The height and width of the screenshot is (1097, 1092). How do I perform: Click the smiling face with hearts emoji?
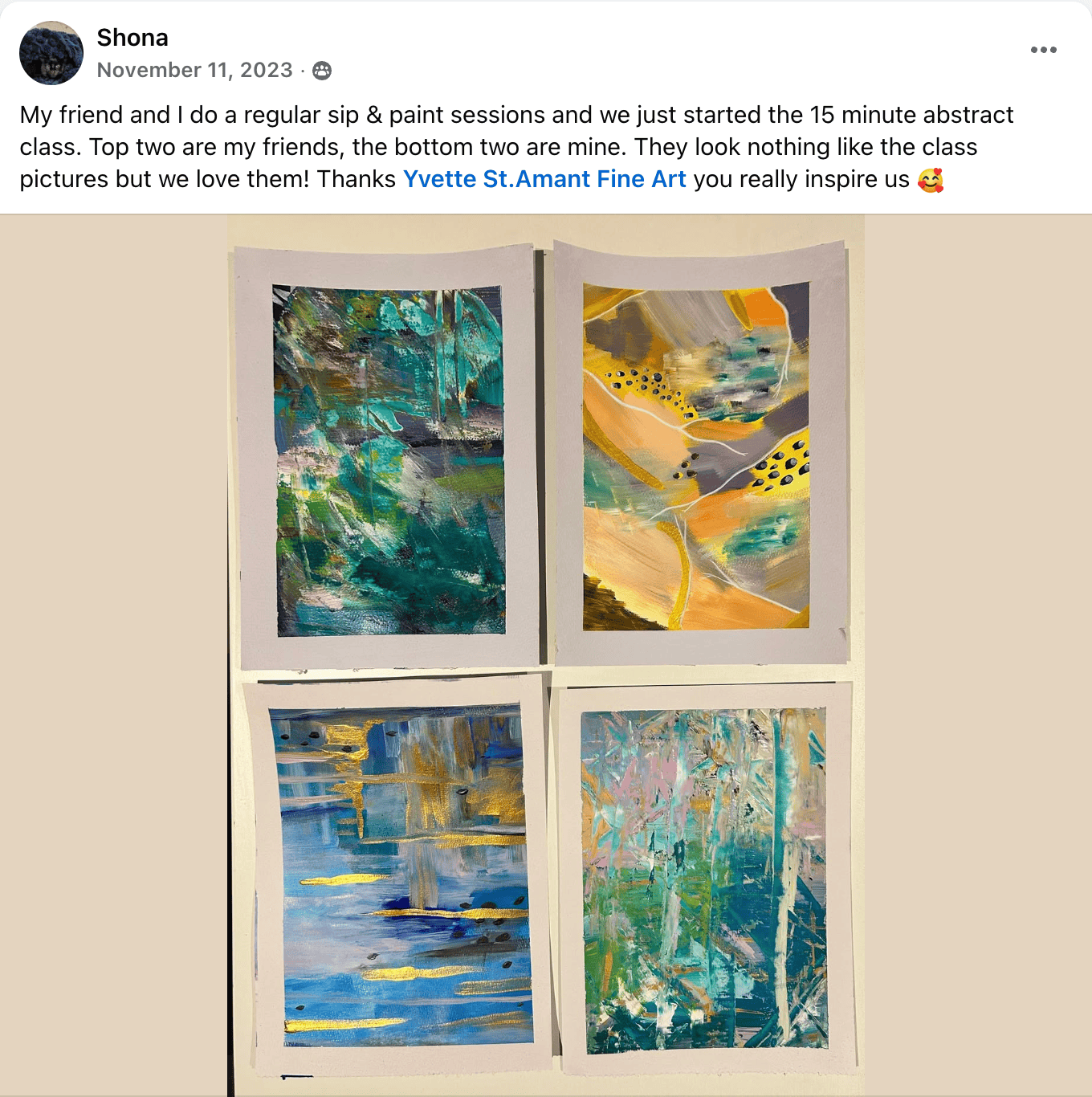point(931,180)
